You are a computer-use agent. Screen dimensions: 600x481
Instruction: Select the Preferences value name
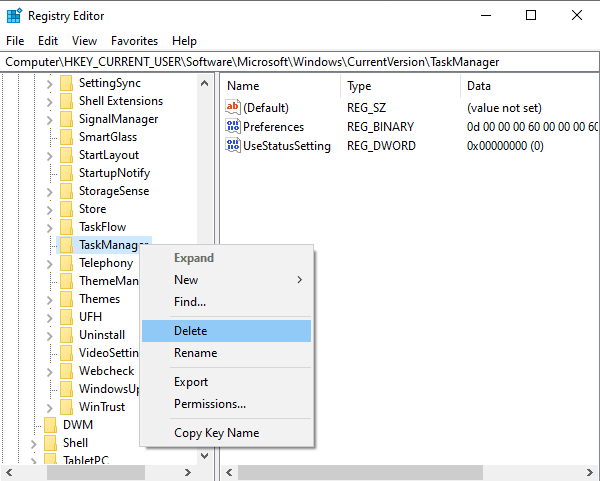coord(273,127)
